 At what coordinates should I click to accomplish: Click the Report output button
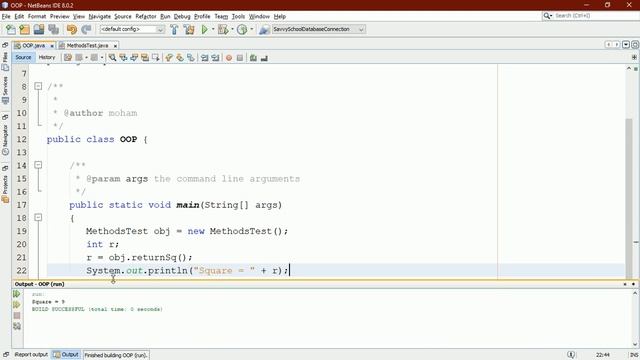tap(31, 355)
